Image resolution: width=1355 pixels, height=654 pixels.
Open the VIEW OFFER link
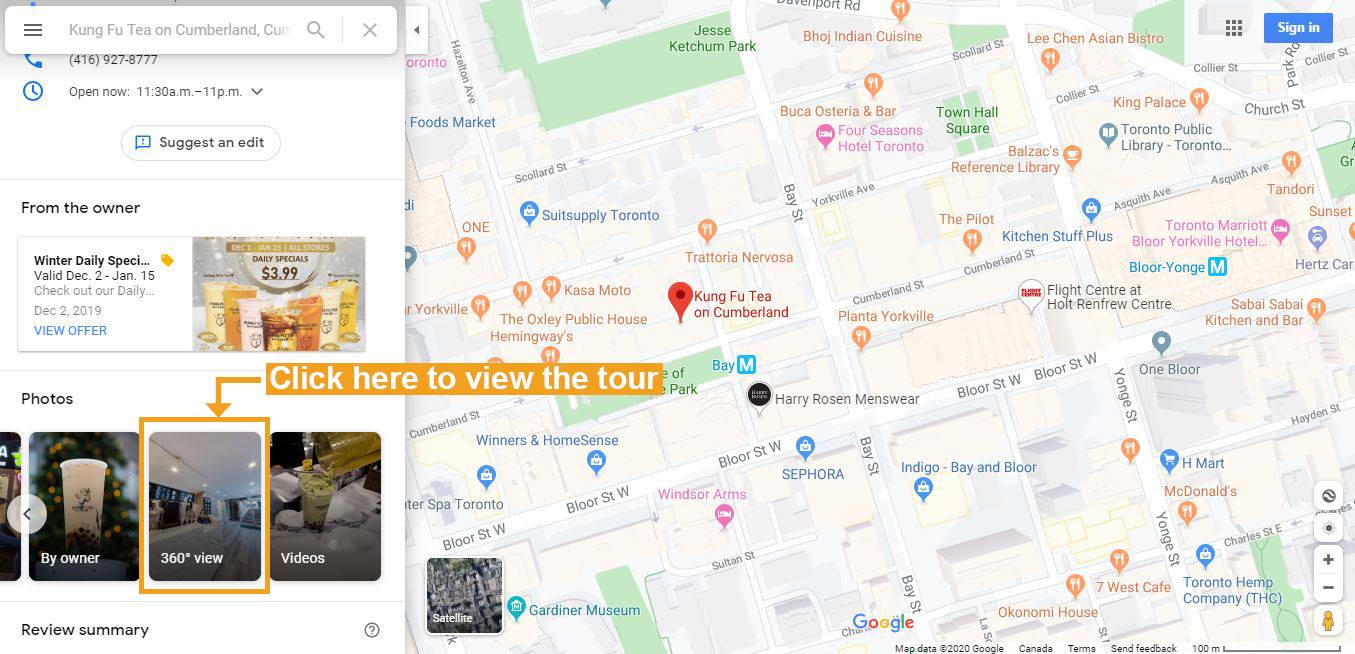pyautogui.click(x=70, y=330)
